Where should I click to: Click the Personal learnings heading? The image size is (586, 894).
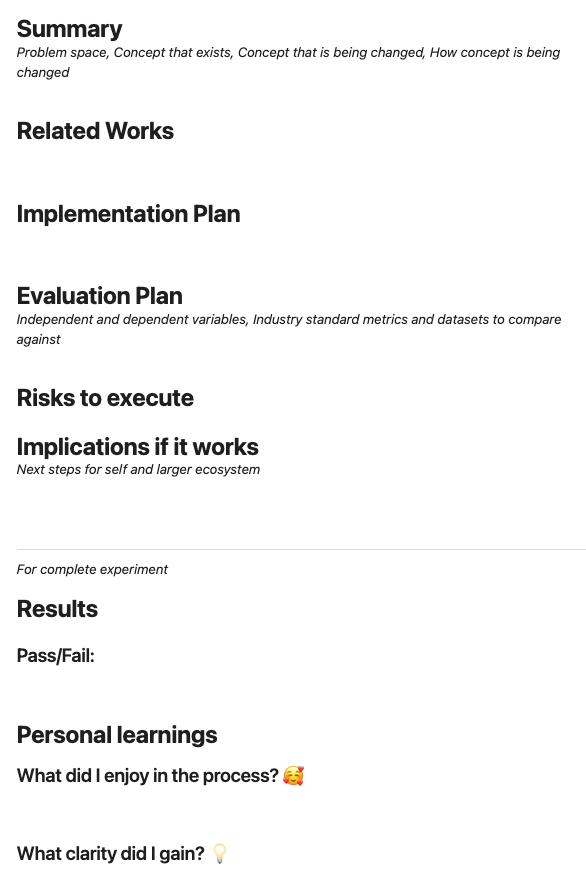117,734
